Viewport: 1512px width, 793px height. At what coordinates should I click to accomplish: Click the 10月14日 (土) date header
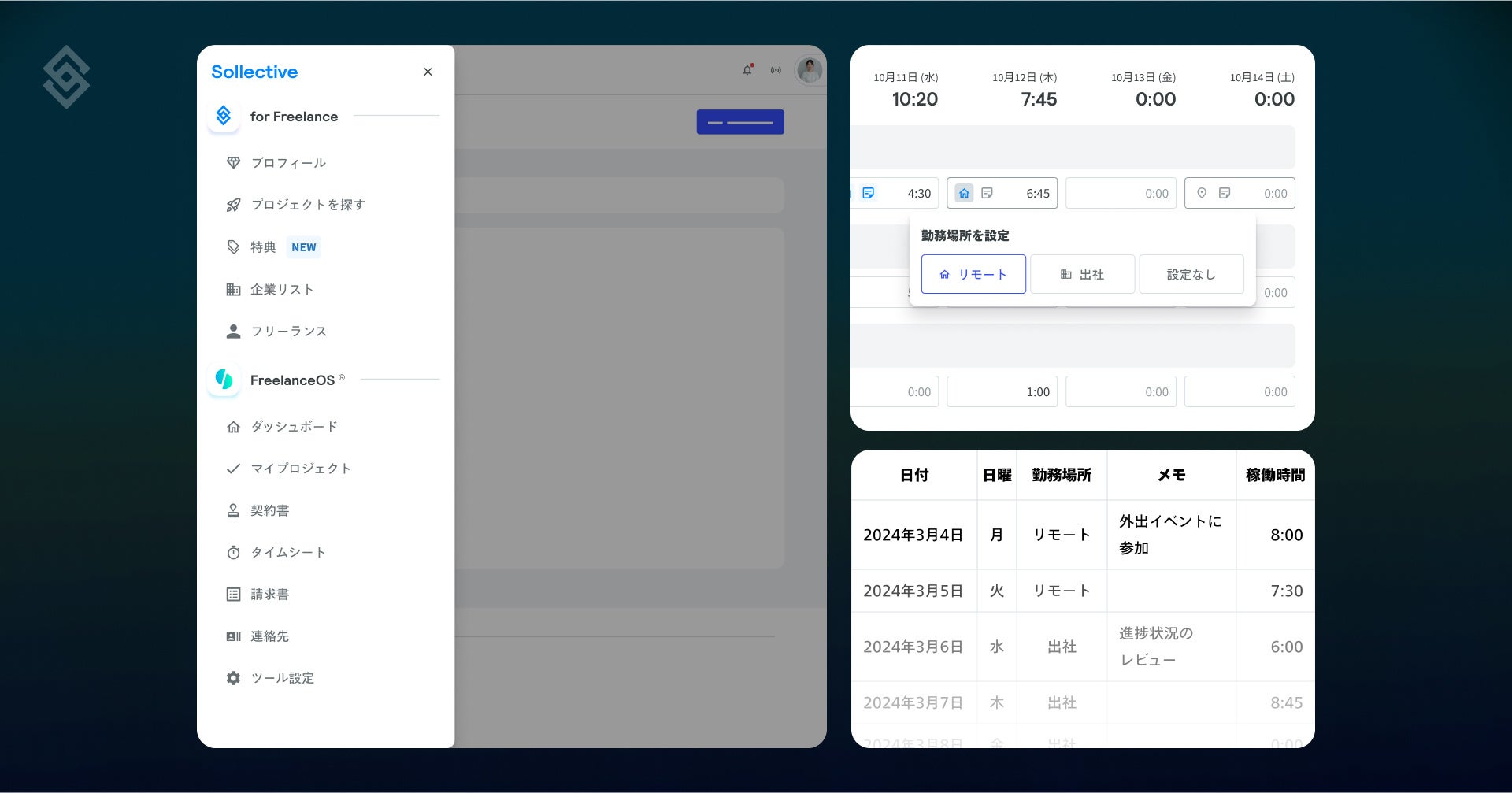coord(1262,77)
